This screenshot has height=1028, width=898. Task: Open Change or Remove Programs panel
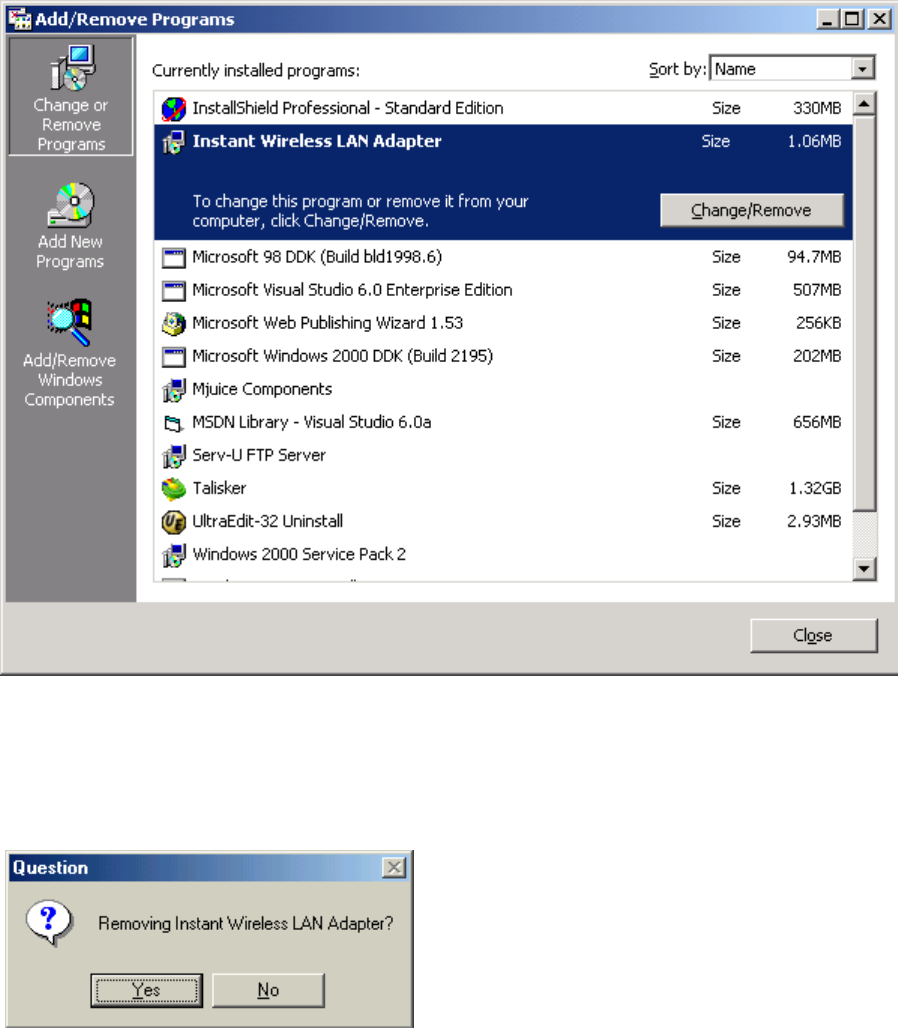pyautogui.click(x=71, y=96)
